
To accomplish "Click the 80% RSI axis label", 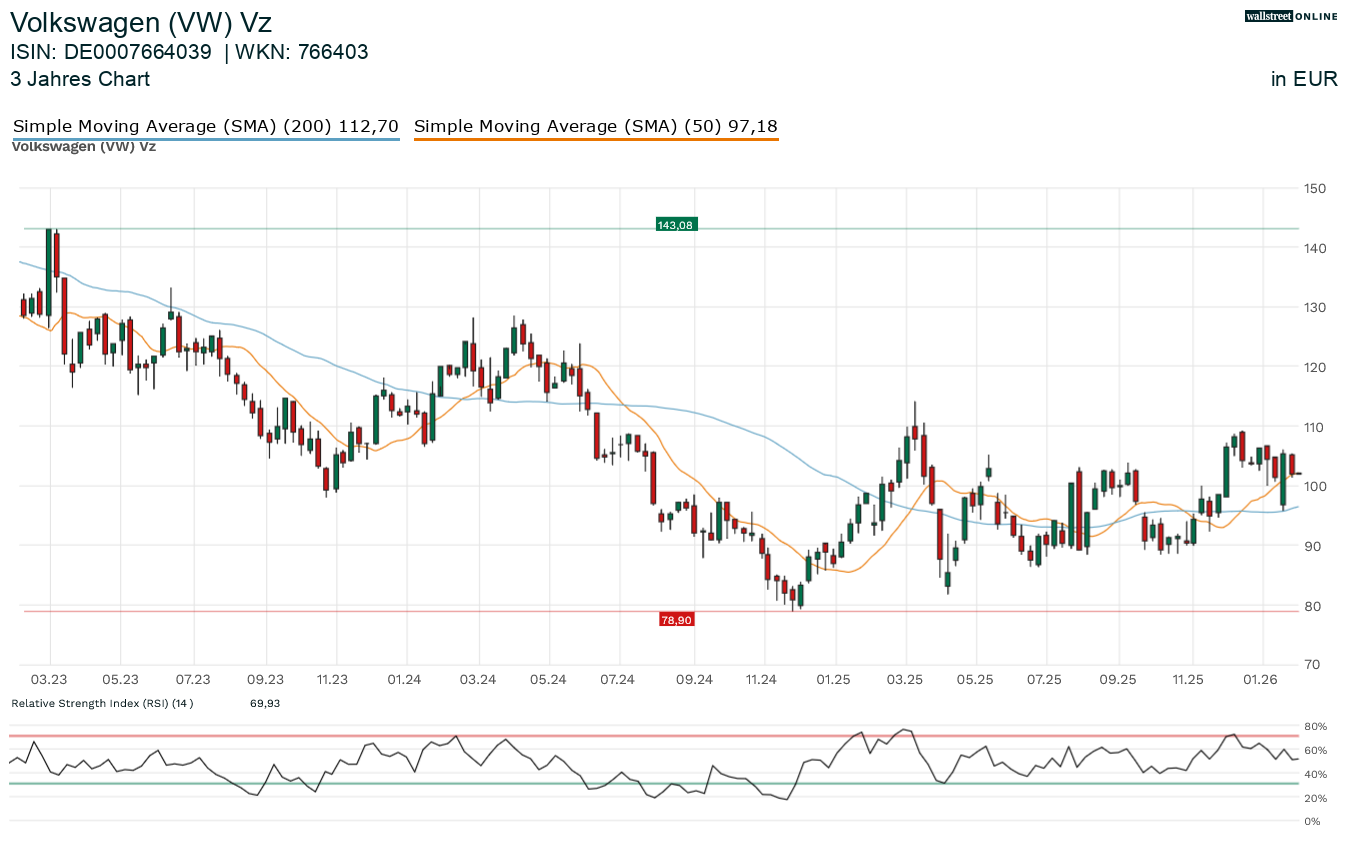I will [1313, 726].
